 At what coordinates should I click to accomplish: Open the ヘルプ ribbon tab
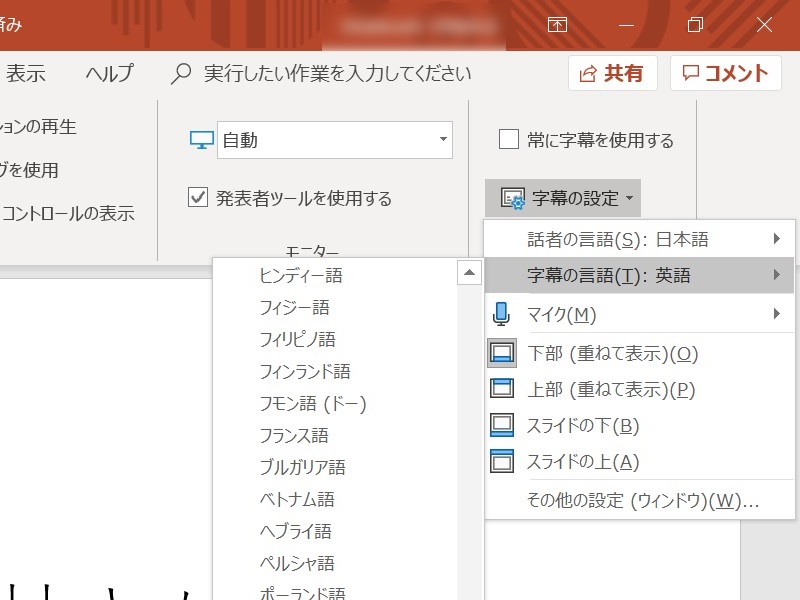tap(108, 72)
